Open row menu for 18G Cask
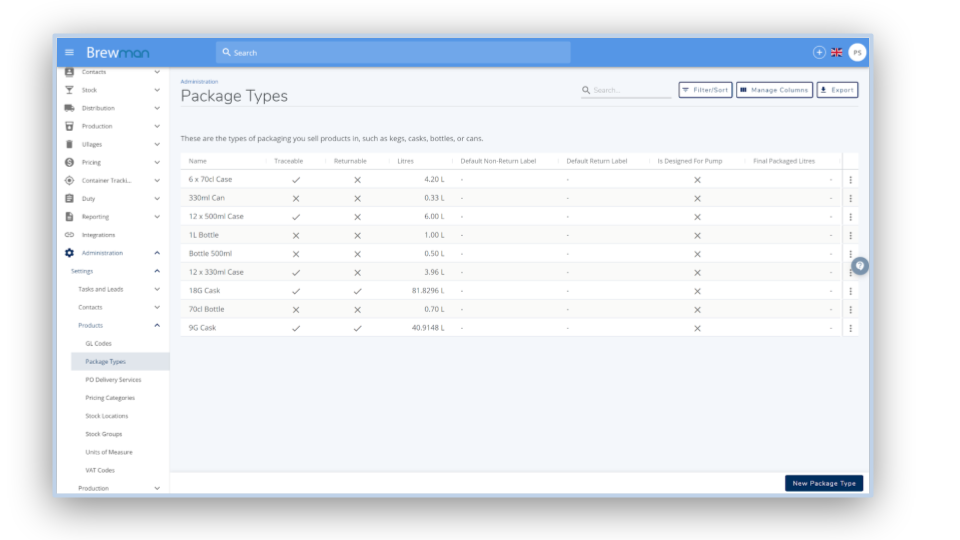 (850, 291)
